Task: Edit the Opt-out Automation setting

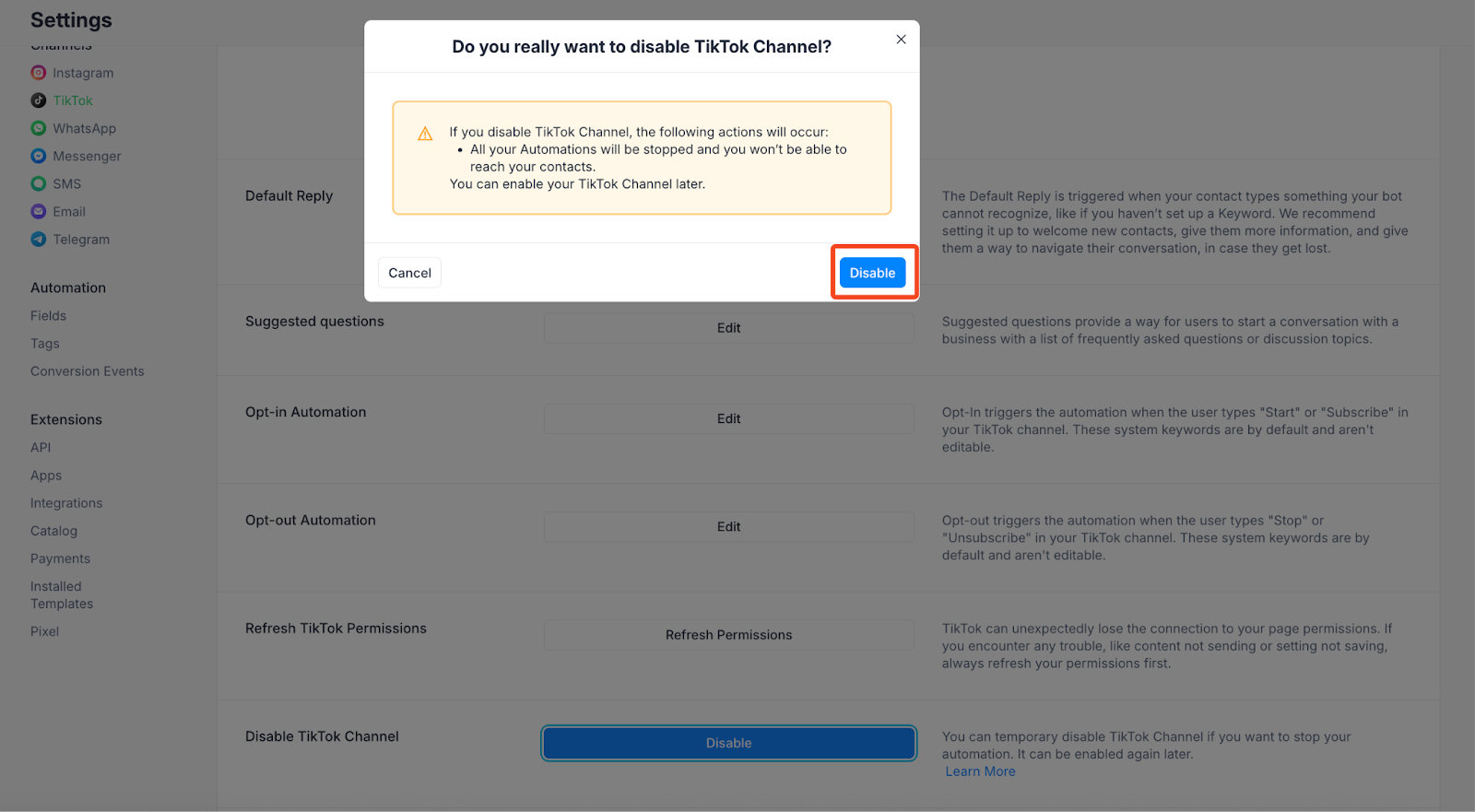Action: (x=728, y=526)
